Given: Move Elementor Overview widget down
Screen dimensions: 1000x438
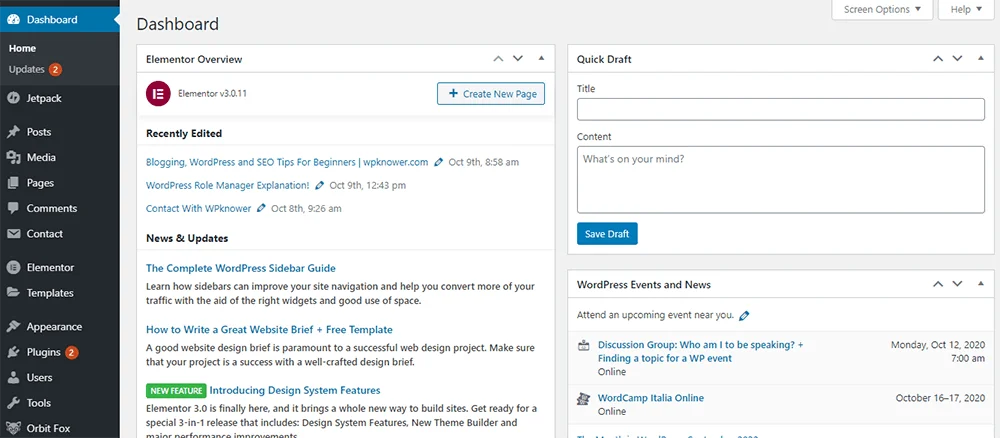Looking at the screenshot, I should pyautogui.click(x=518, y=59).
